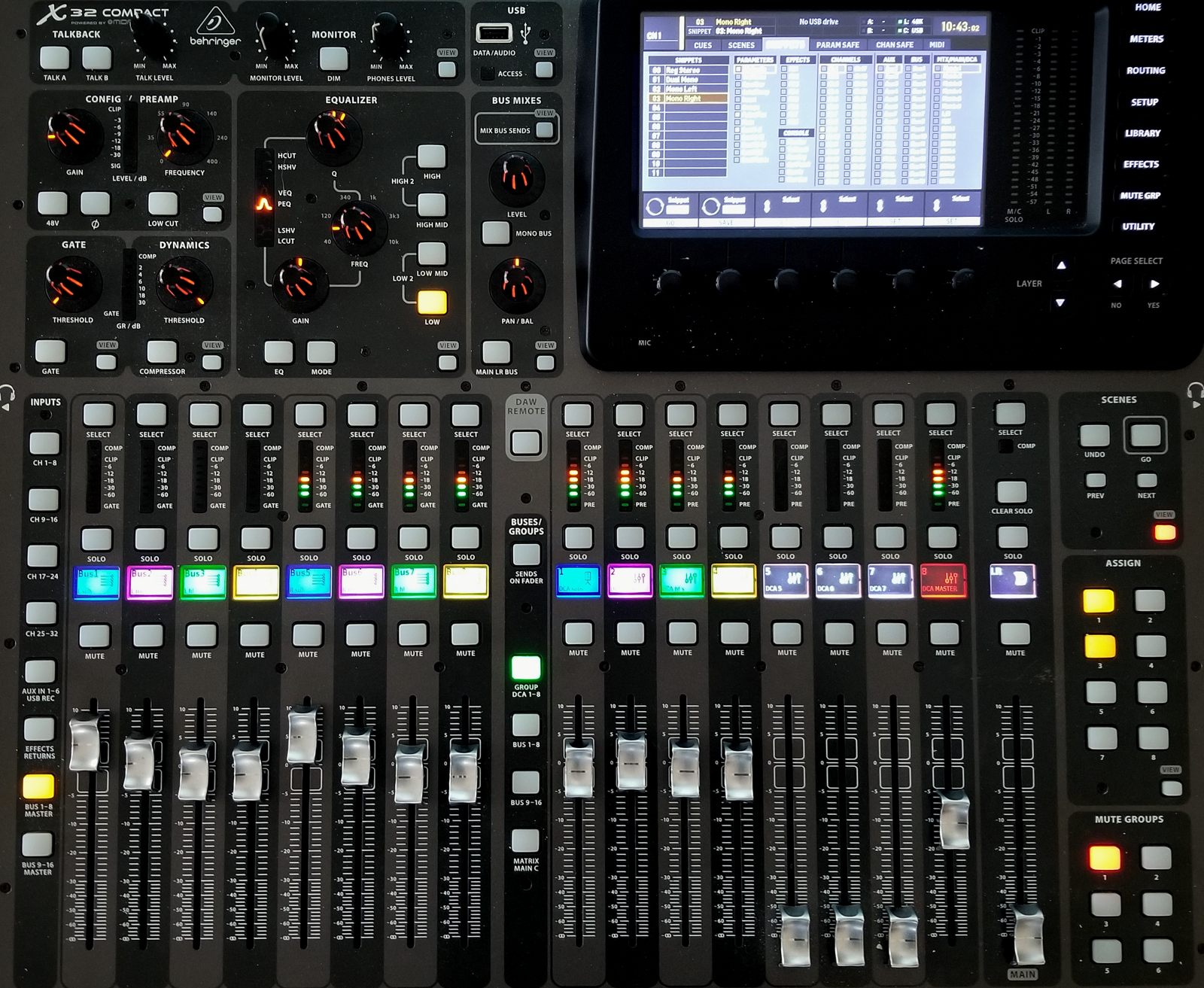Switch to the MIDI tab on display
This screenshot has height=988, width=1204.
(x=936, y=45)
